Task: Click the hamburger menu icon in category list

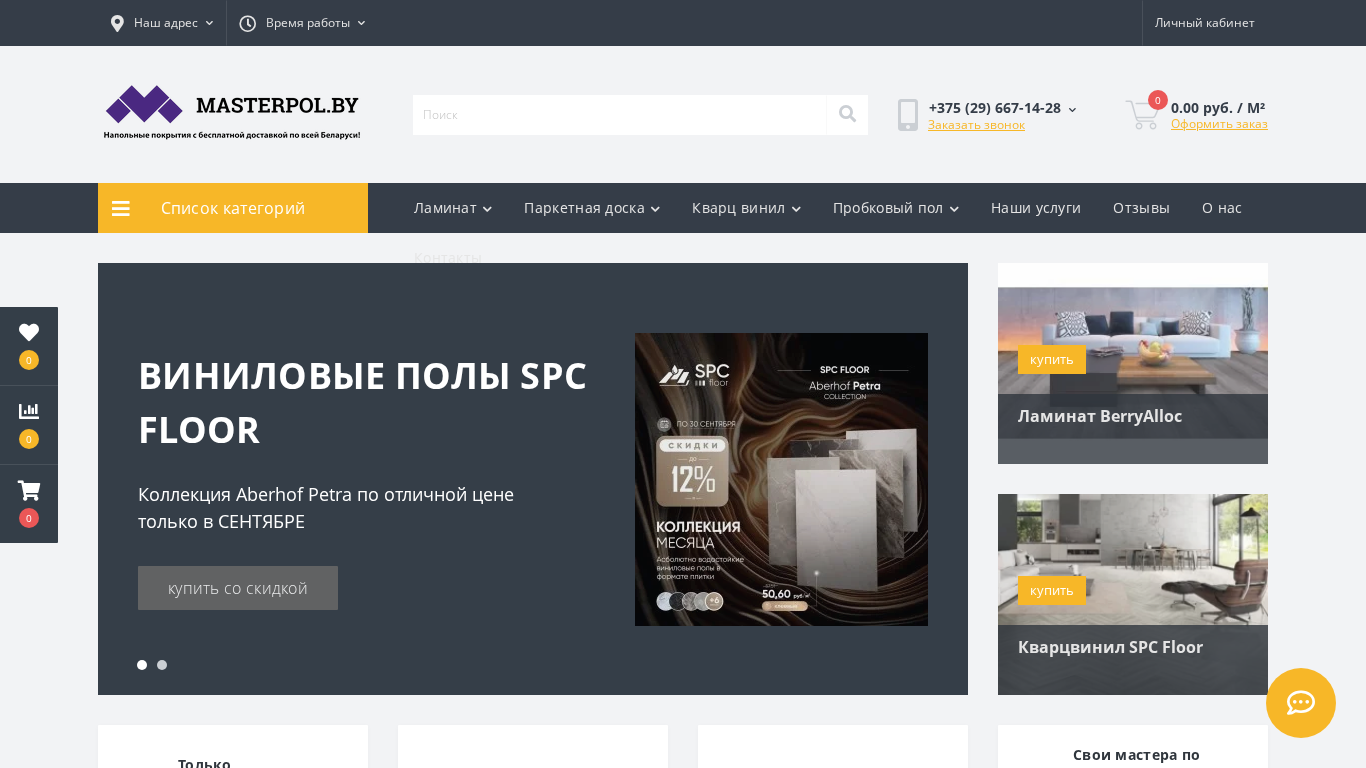Action: click(121, 208)
